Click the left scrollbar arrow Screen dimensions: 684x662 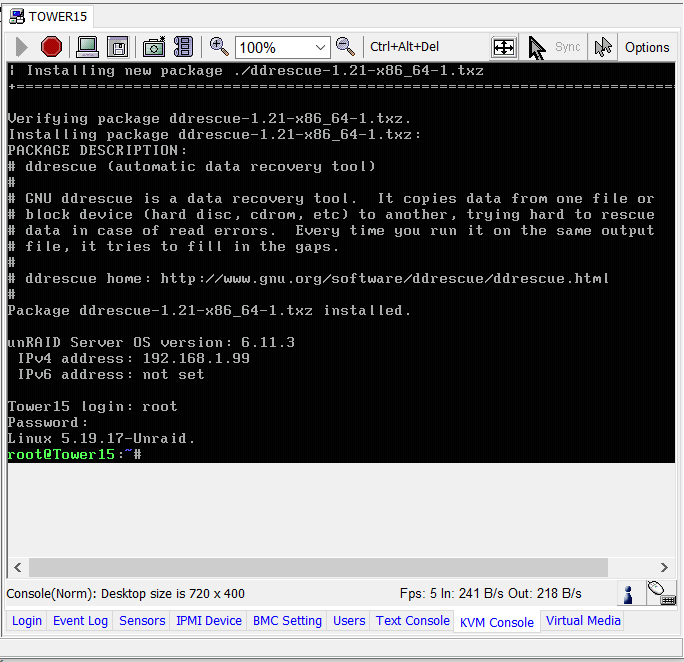(18, 567)
